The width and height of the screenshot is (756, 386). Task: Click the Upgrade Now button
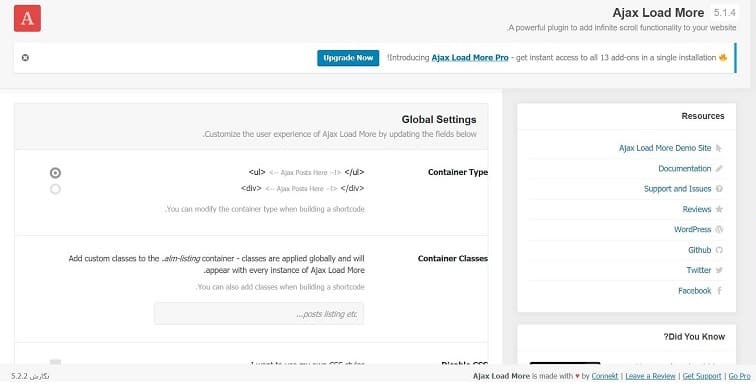[348, 58]
